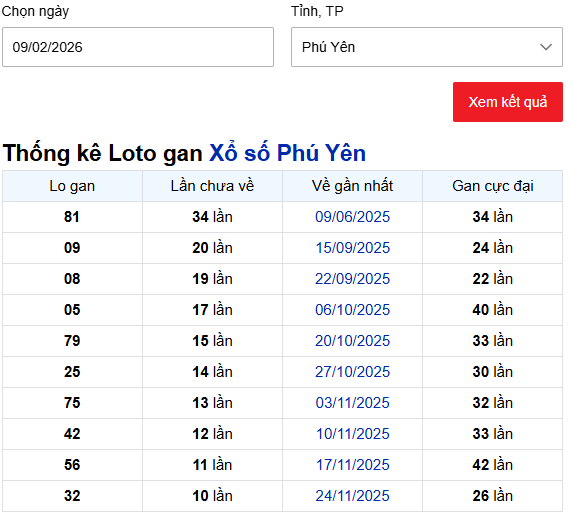Screen dimensions: 571x521
Task: Open date link 24/11/2025
Action: pos(353,496)
